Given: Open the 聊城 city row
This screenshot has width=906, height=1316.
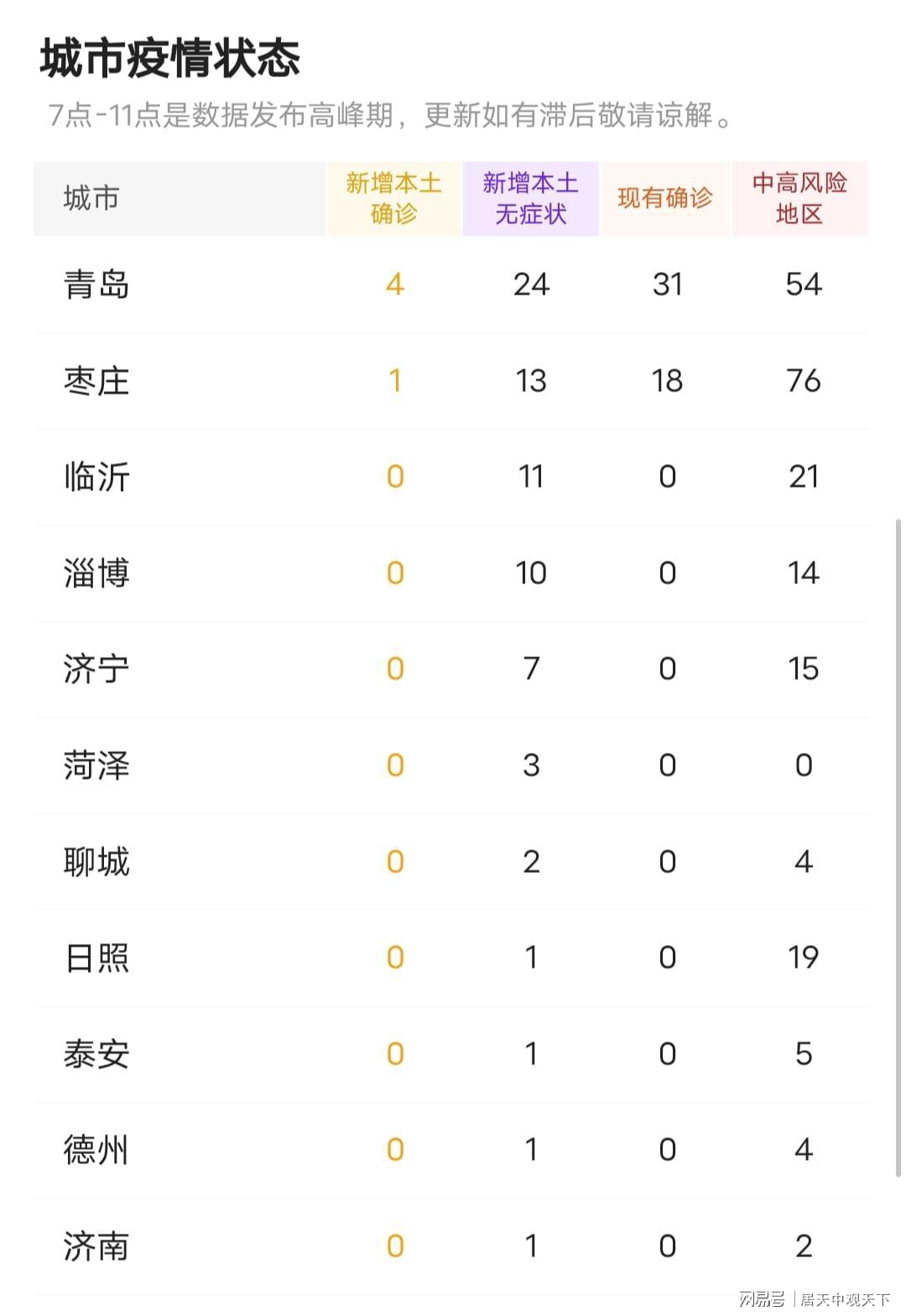Looking at the screenshot, I should coord(96,862).
